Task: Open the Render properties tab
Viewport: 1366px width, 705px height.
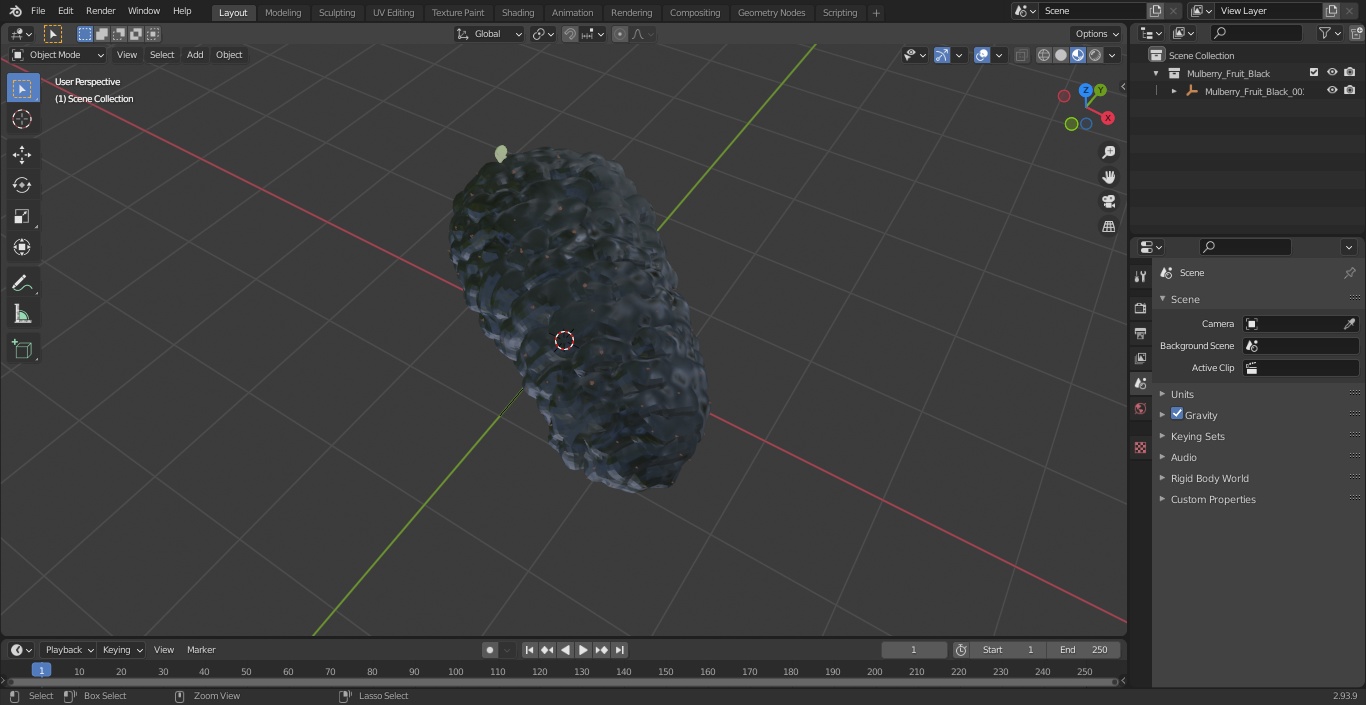Action: [x=1140, y=308]
